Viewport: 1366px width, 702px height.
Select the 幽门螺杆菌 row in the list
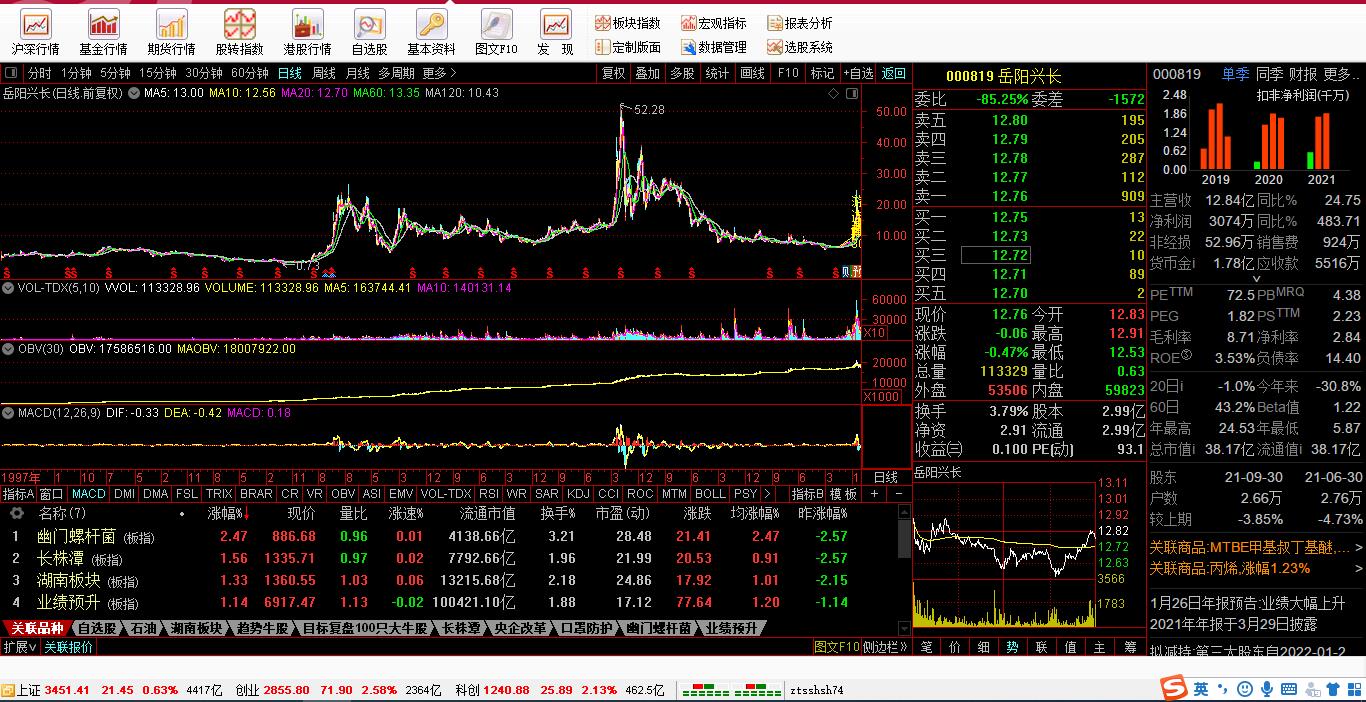click(75, 537)
